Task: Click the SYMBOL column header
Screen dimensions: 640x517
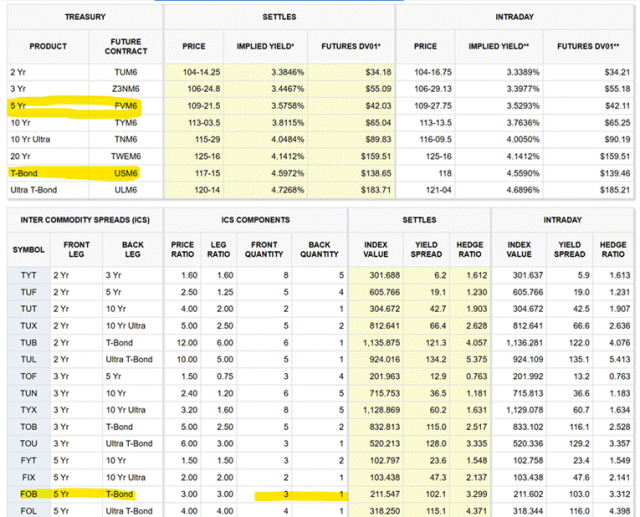Action: point(28,248)
